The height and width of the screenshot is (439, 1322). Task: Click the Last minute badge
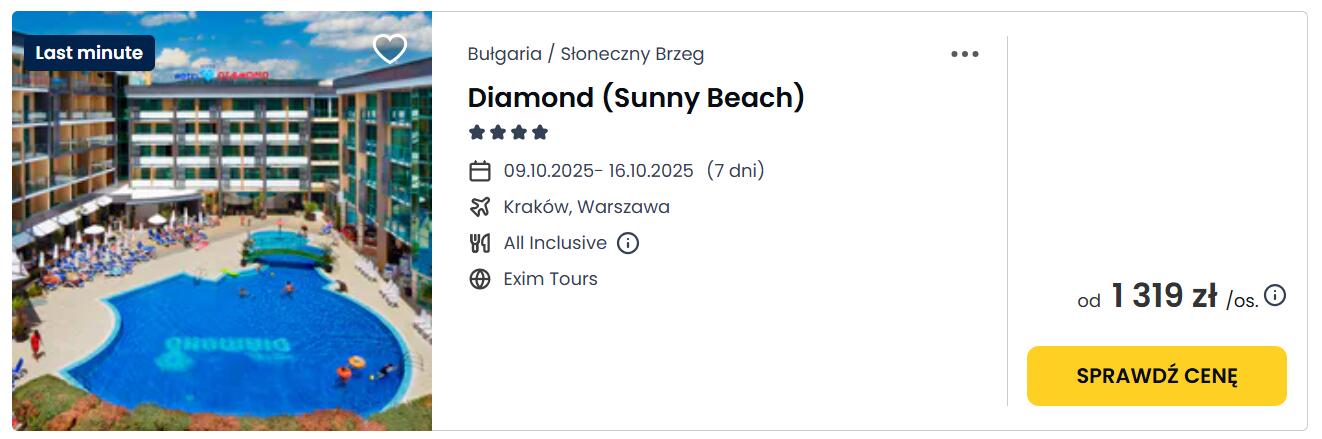click(89, 53)
